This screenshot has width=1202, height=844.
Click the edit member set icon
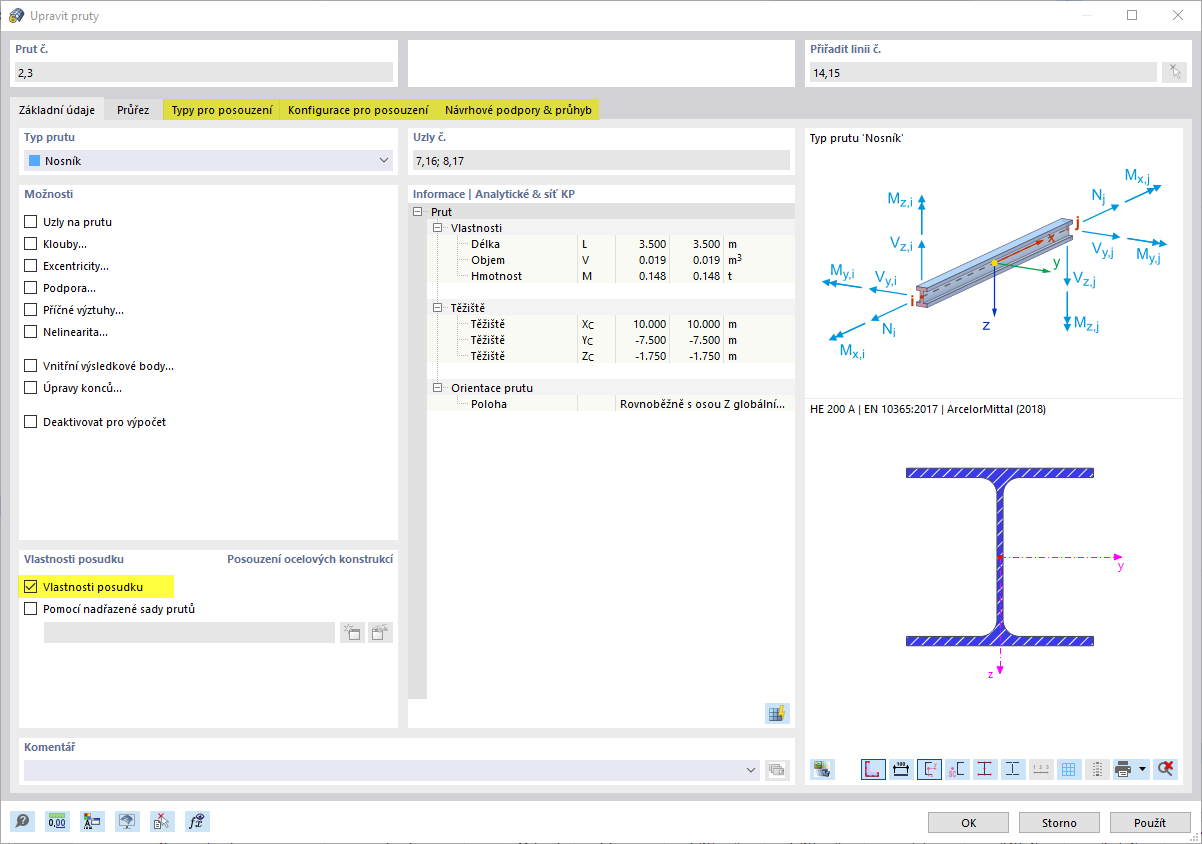coord(380,632)
